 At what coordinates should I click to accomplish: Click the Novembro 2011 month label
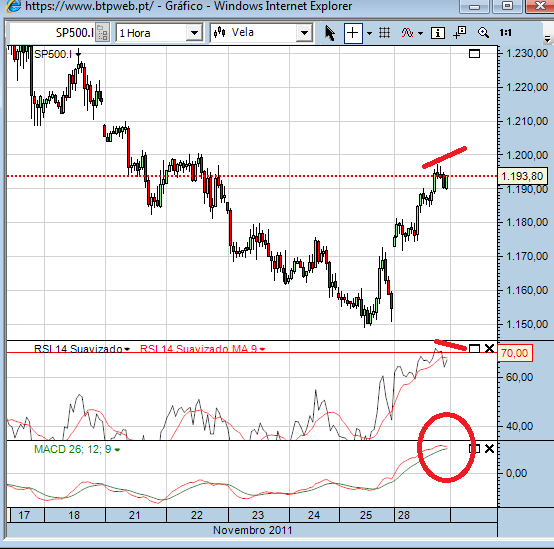(x=253, y=530)
